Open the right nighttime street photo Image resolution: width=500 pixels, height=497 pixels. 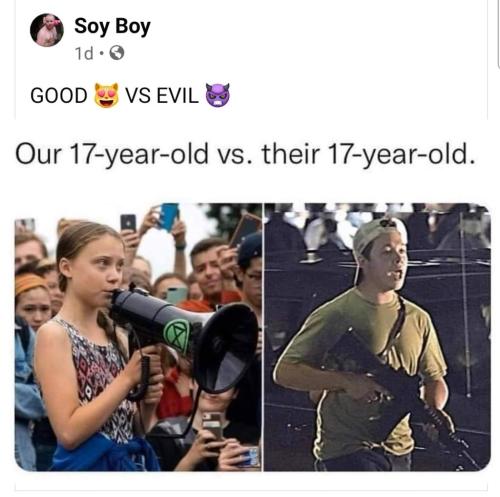pos(377,337)
